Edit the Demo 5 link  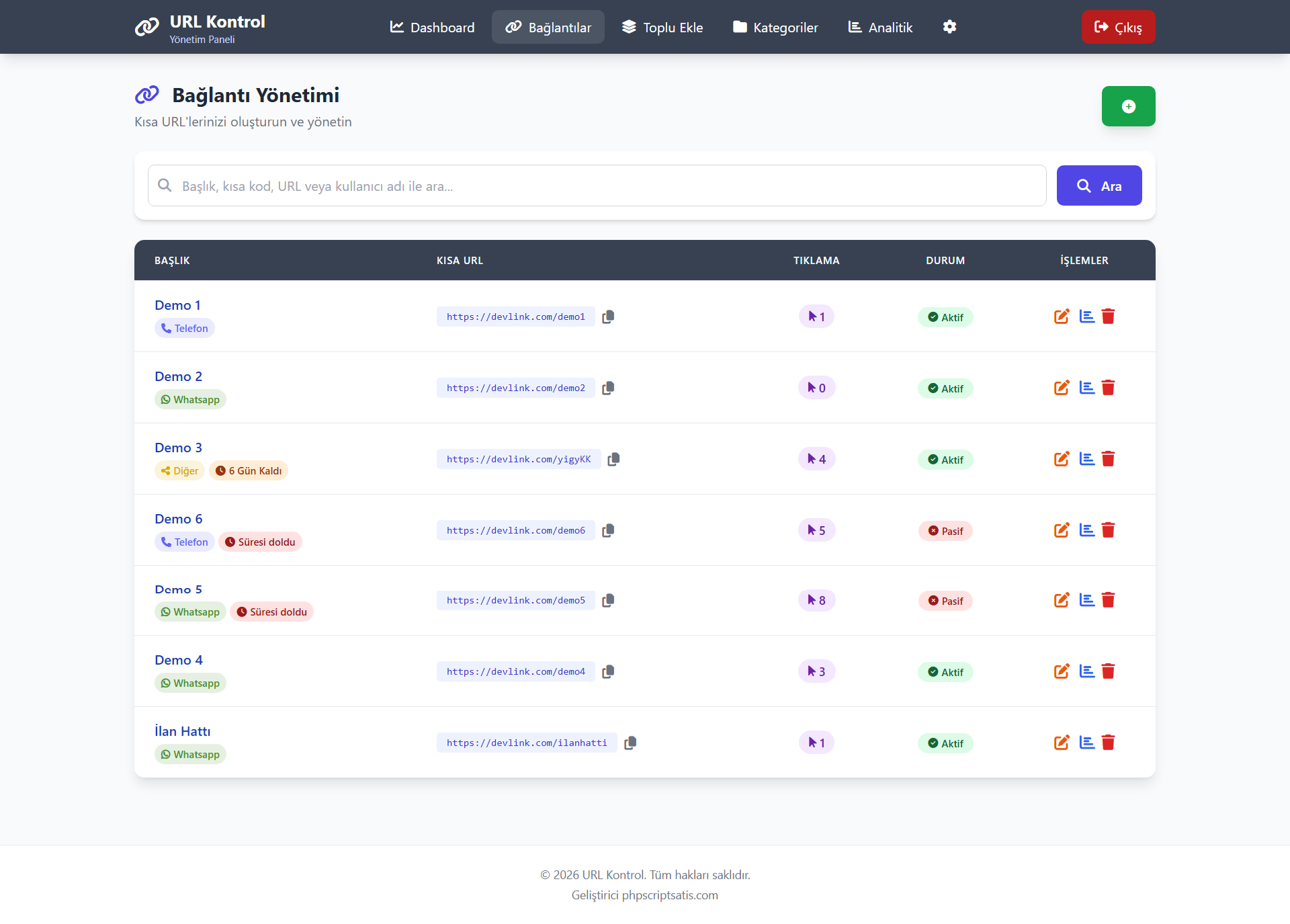(1062, 600)
